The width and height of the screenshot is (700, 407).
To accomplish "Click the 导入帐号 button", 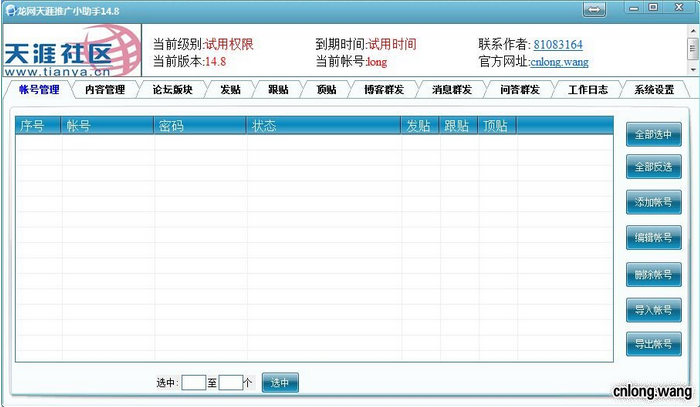I will coord(654,310).
